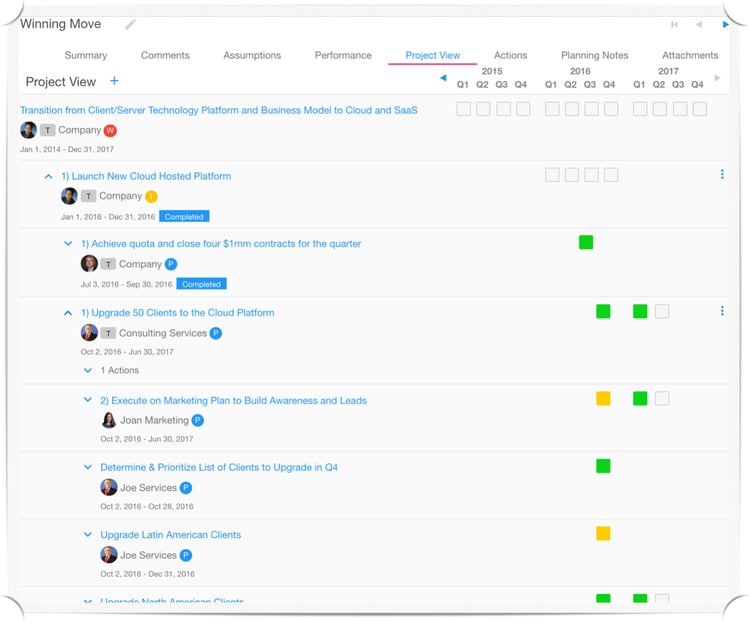Open more options for Launch New Cloud Hosted Platform
This screenshot has width=750, height=623.
pos(722,175)
